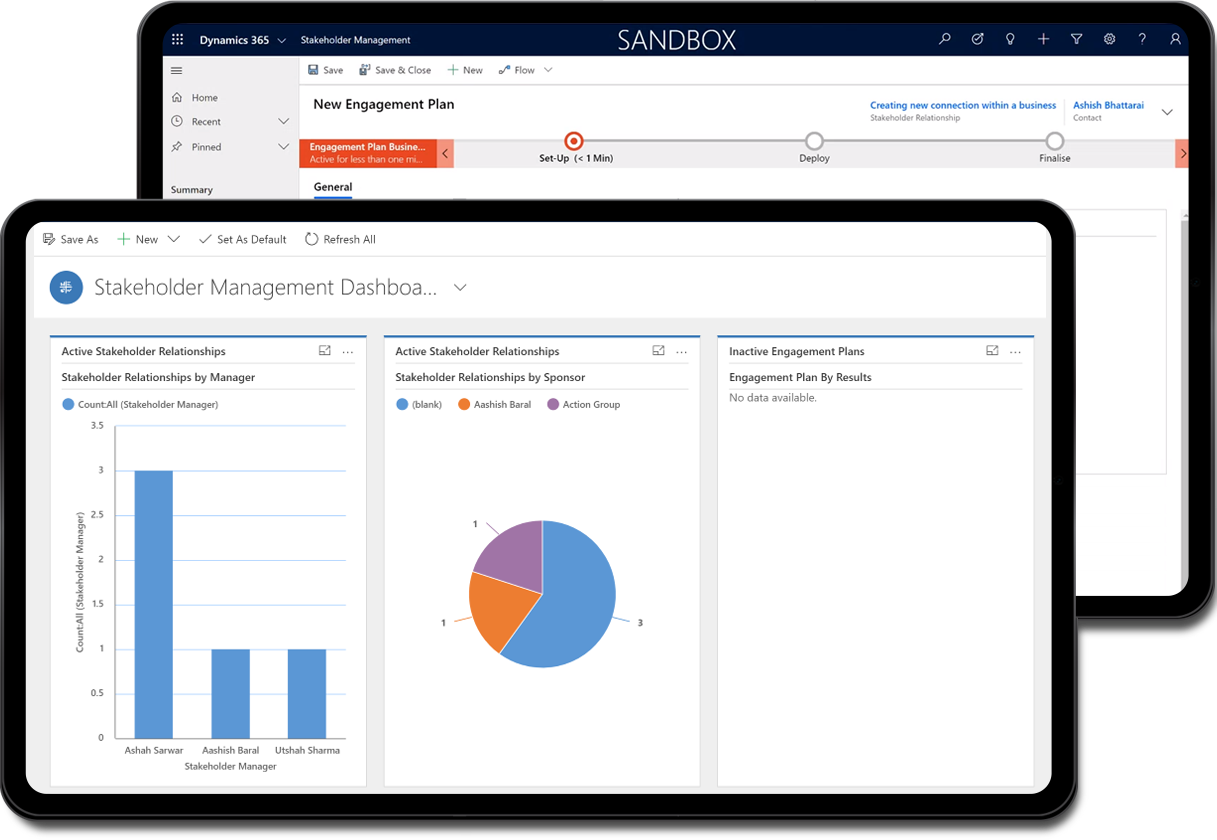This screenshot has height=840, width=1217.
Task: Click the search magnifier icon
Action: point(944,39)
